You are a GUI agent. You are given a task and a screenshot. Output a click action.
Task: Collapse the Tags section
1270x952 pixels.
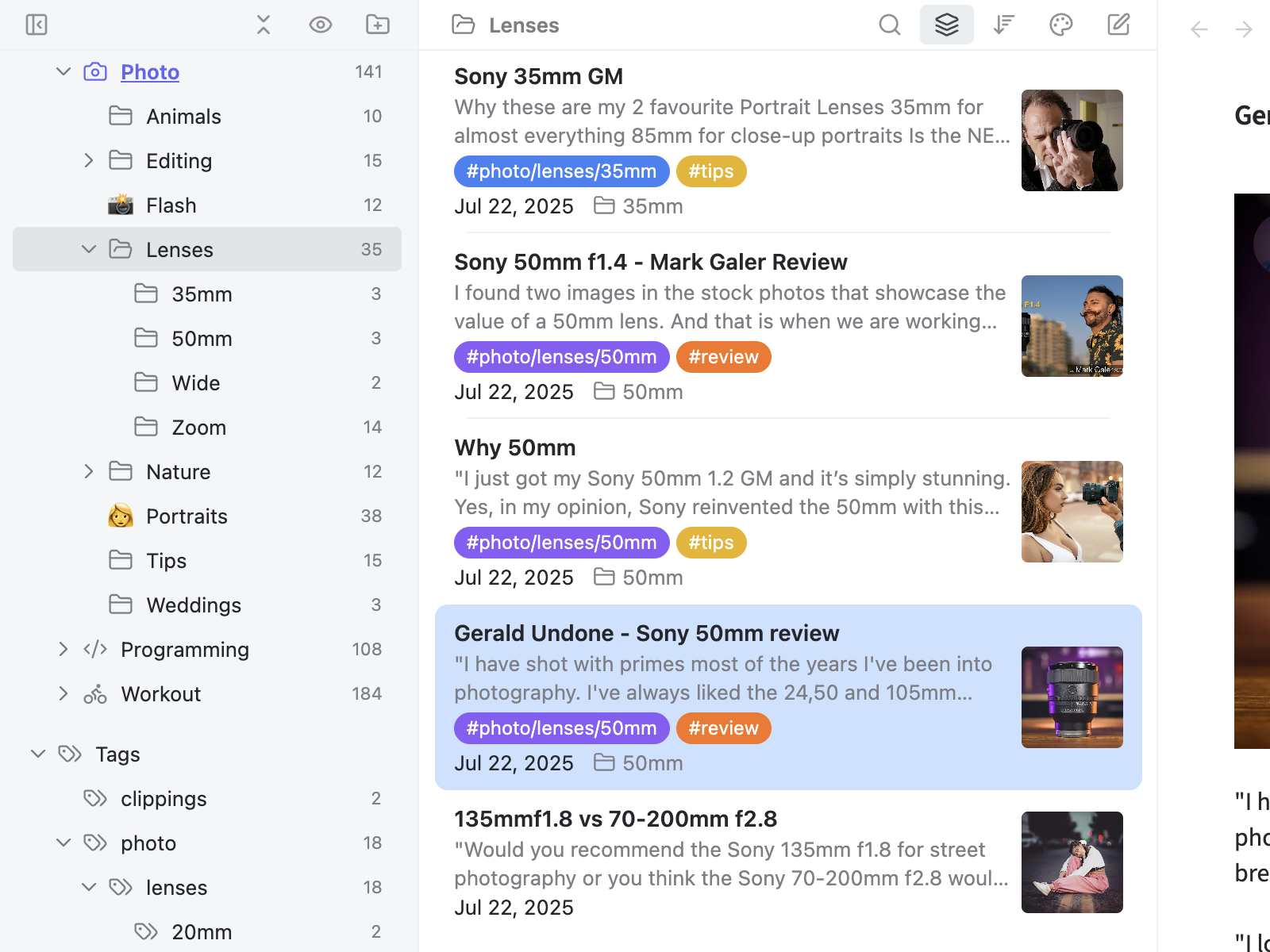[x=38, y=754]
